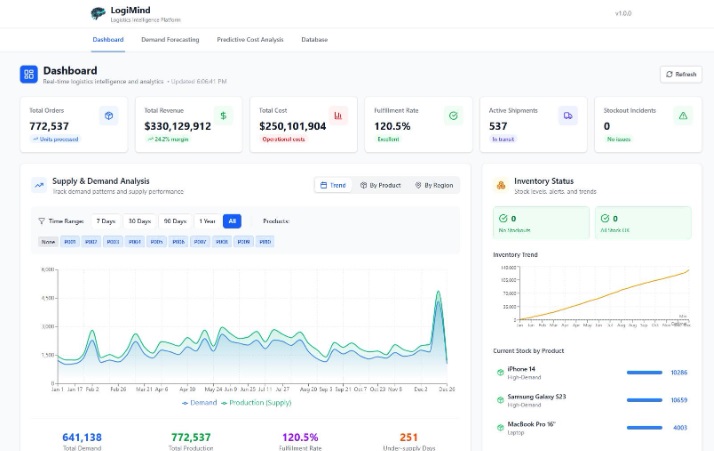Click the Total Orders box icon

109,116
